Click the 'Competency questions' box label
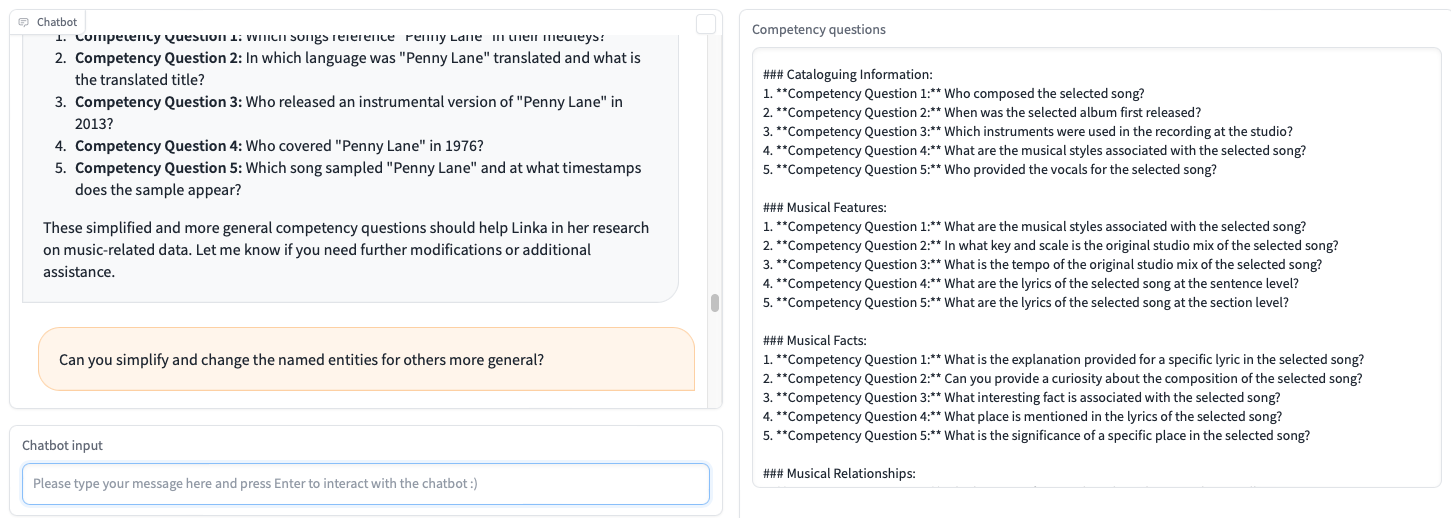Viewport: 1451px width, 518px height. tap(818, 30)
